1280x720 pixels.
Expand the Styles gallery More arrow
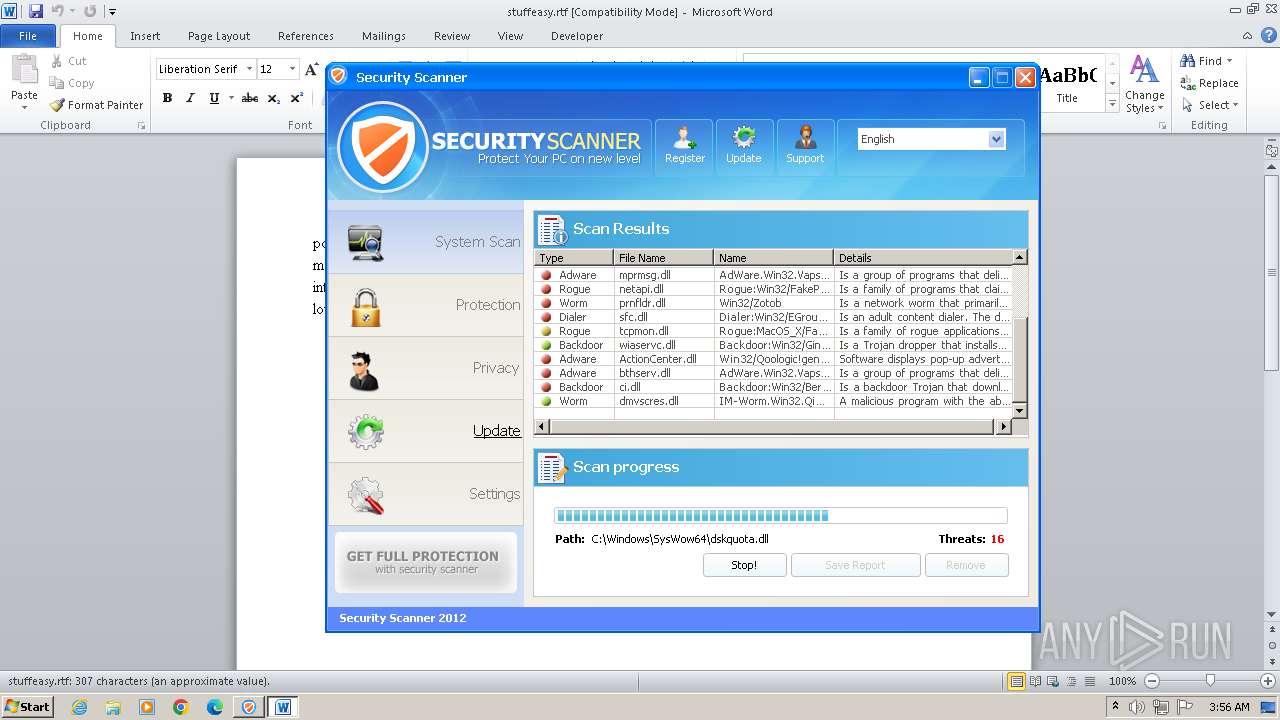pos(1112,104)
